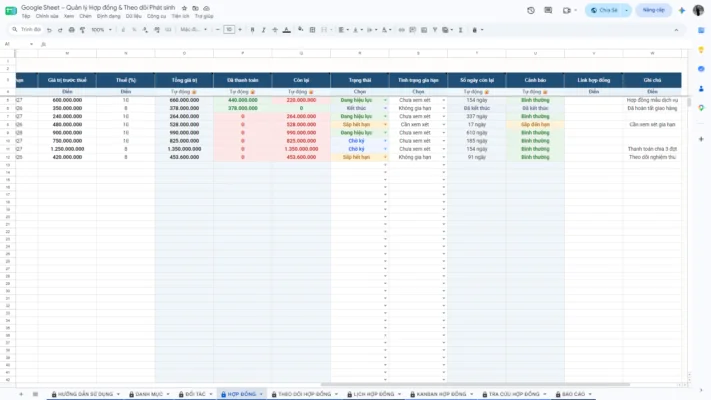Screen dimensions: 711x400
Task: Click the print icon
Action: click(71, 30)
